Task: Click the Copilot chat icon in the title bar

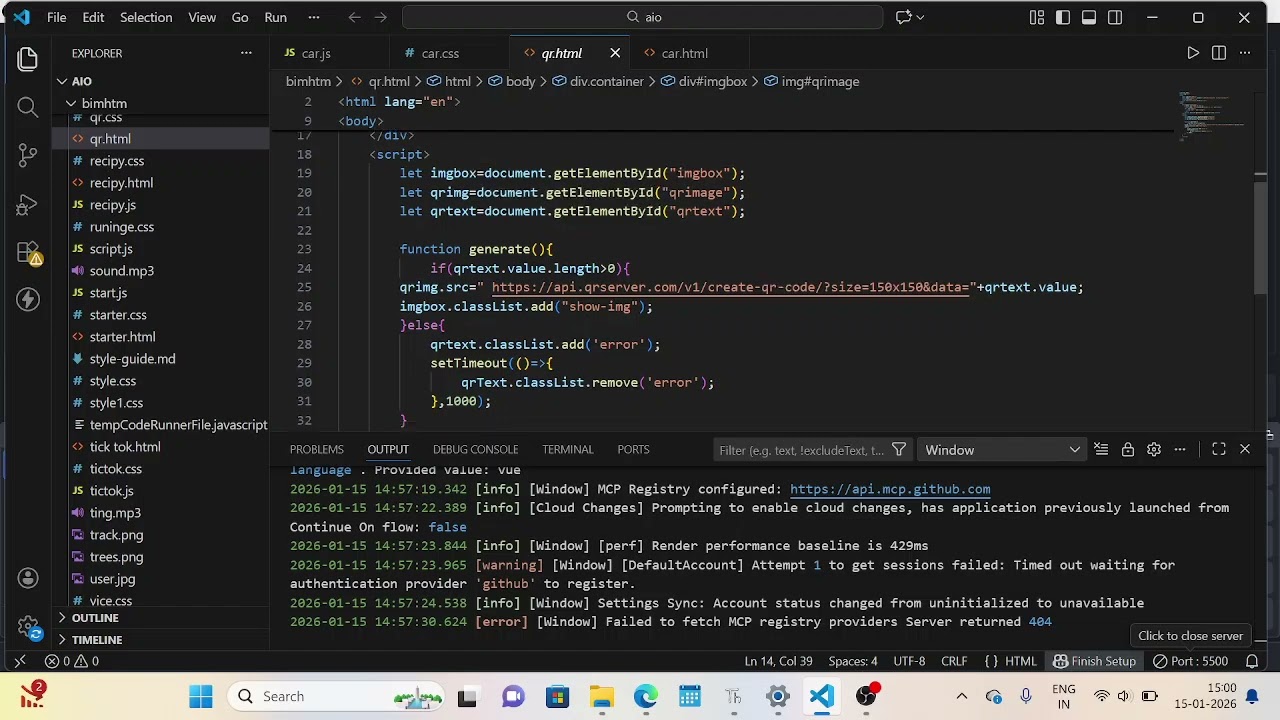Action: pos(904,17)
